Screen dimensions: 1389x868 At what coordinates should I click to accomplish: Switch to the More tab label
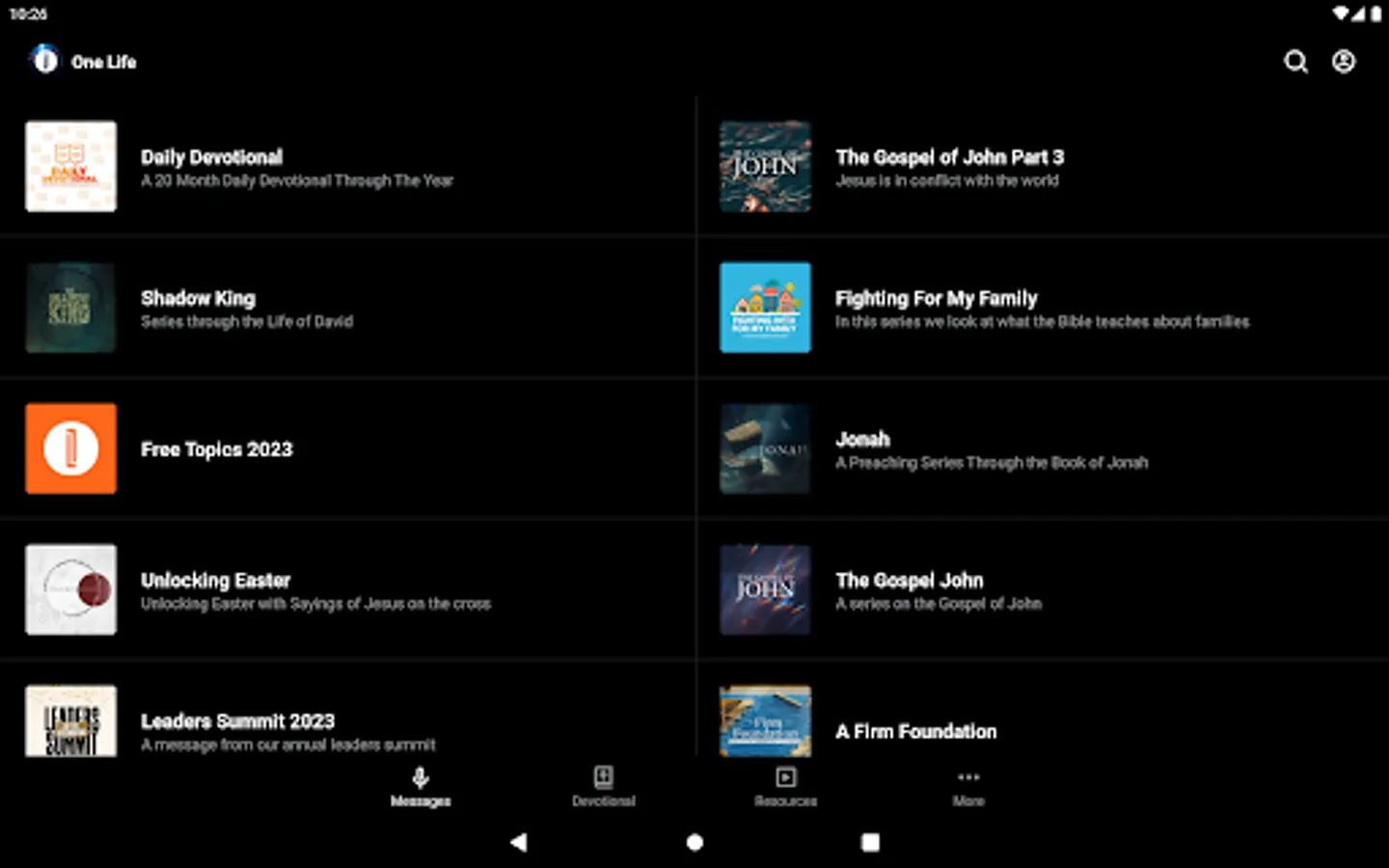968,801
